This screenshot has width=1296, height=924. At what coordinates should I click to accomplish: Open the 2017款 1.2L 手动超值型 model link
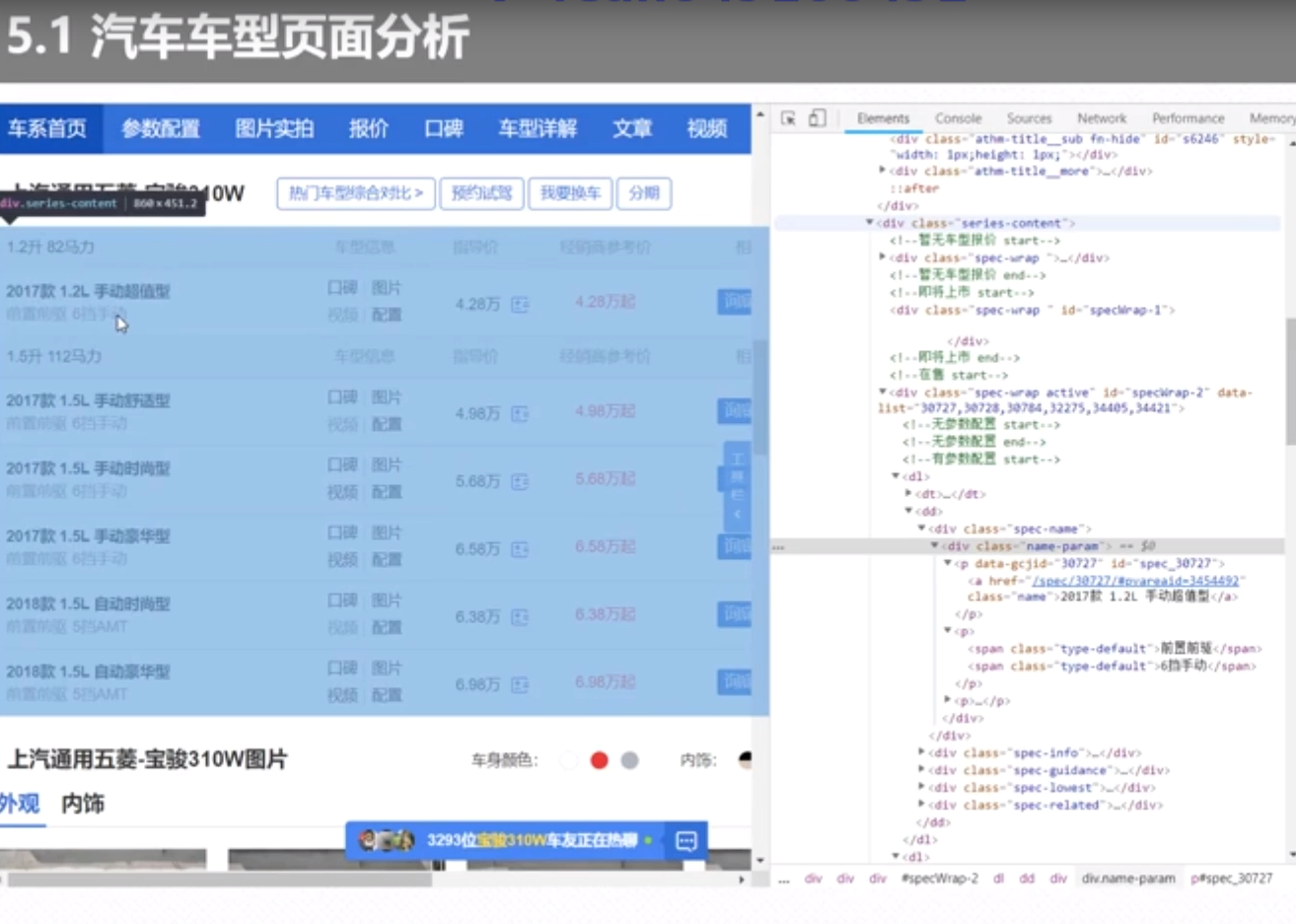(88, 292)
